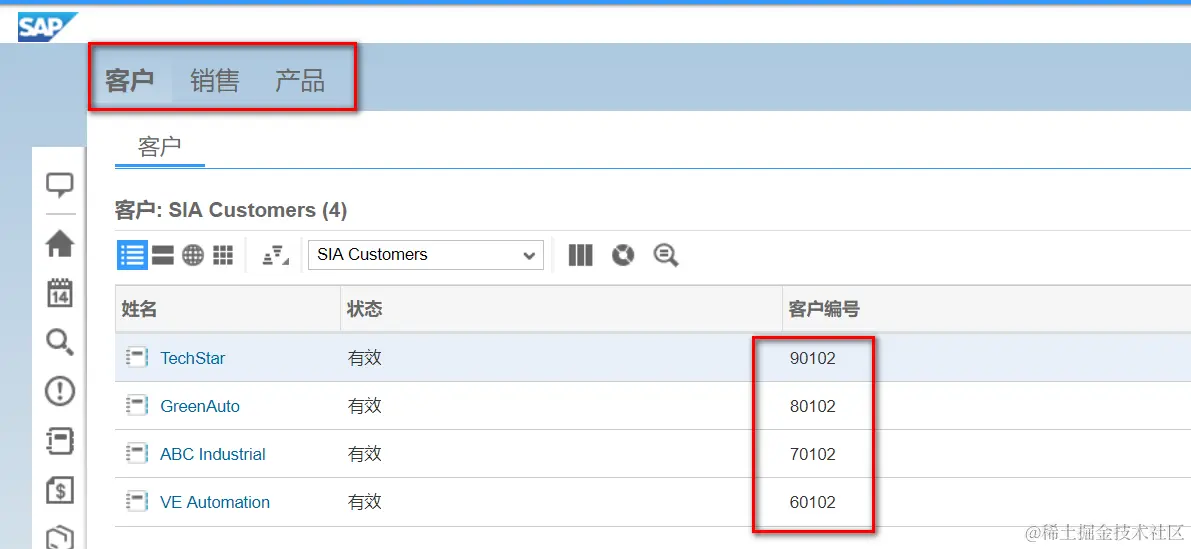Select the 客户 top navigation menu
This screenshot has height=549, width=1191.
(130, 80)
